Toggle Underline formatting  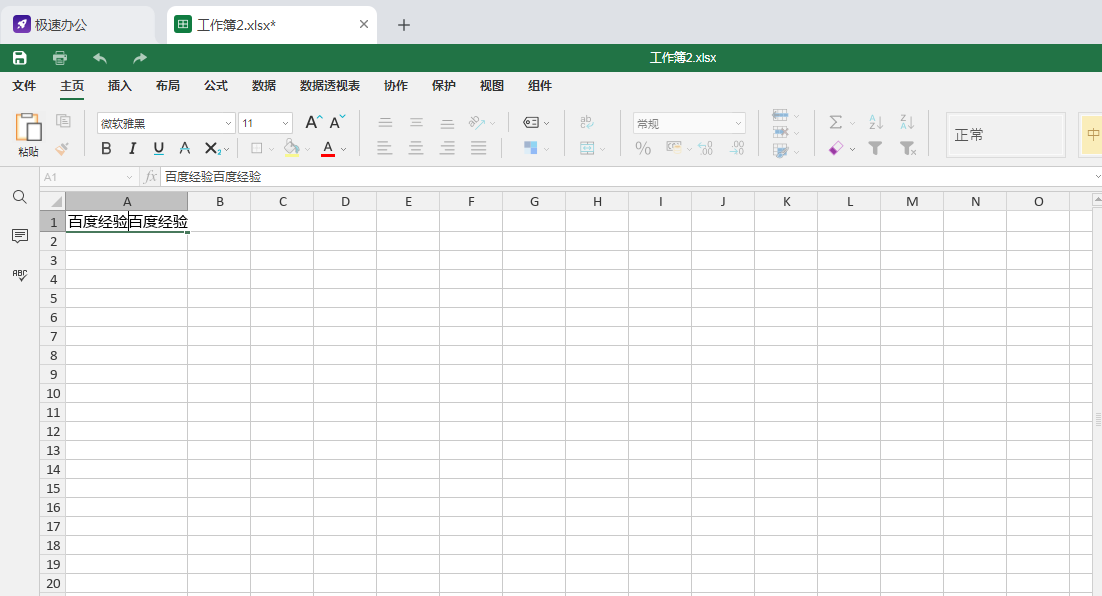[x=158, y=148]
